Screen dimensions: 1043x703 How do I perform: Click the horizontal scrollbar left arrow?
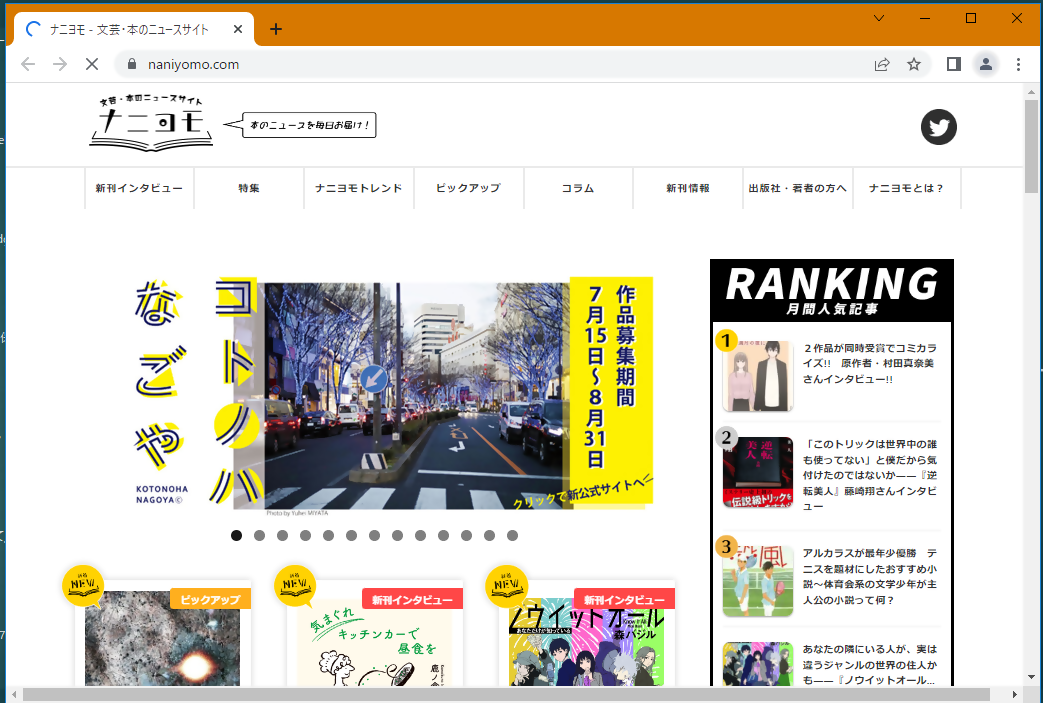coord(14,694)
